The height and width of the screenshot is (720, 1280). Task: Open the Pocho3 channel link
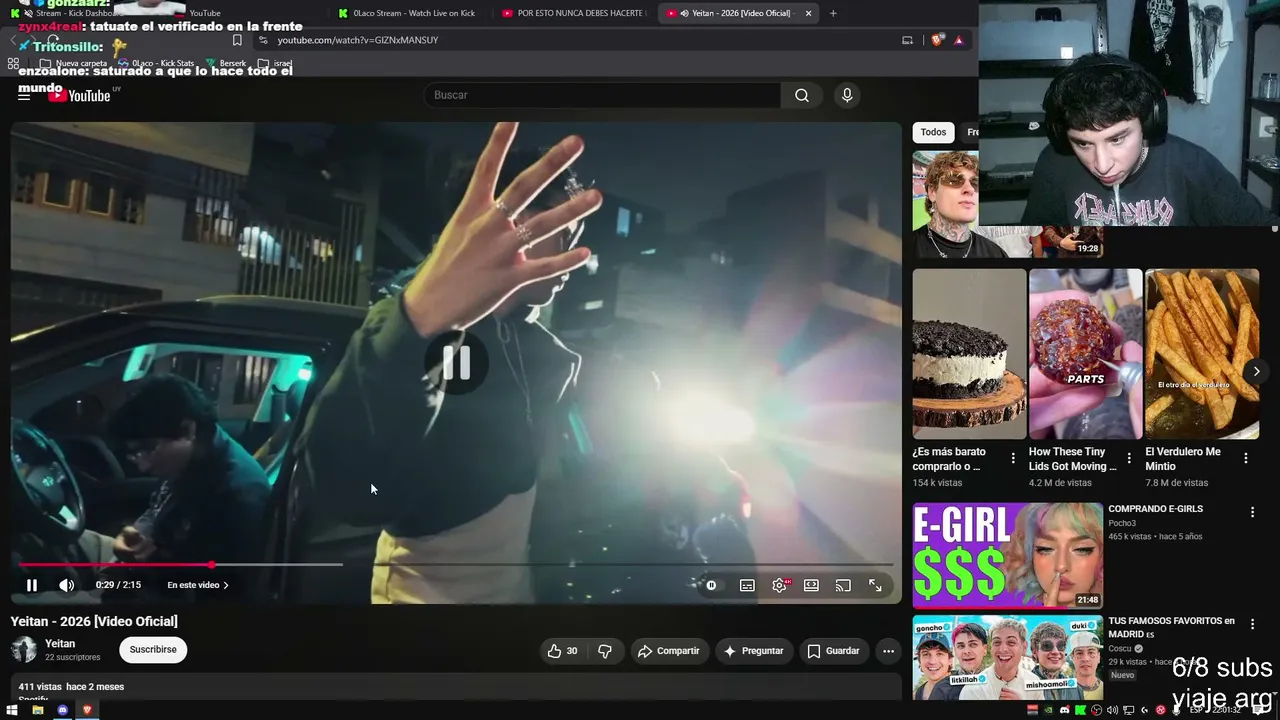[x=1122, y=523]
